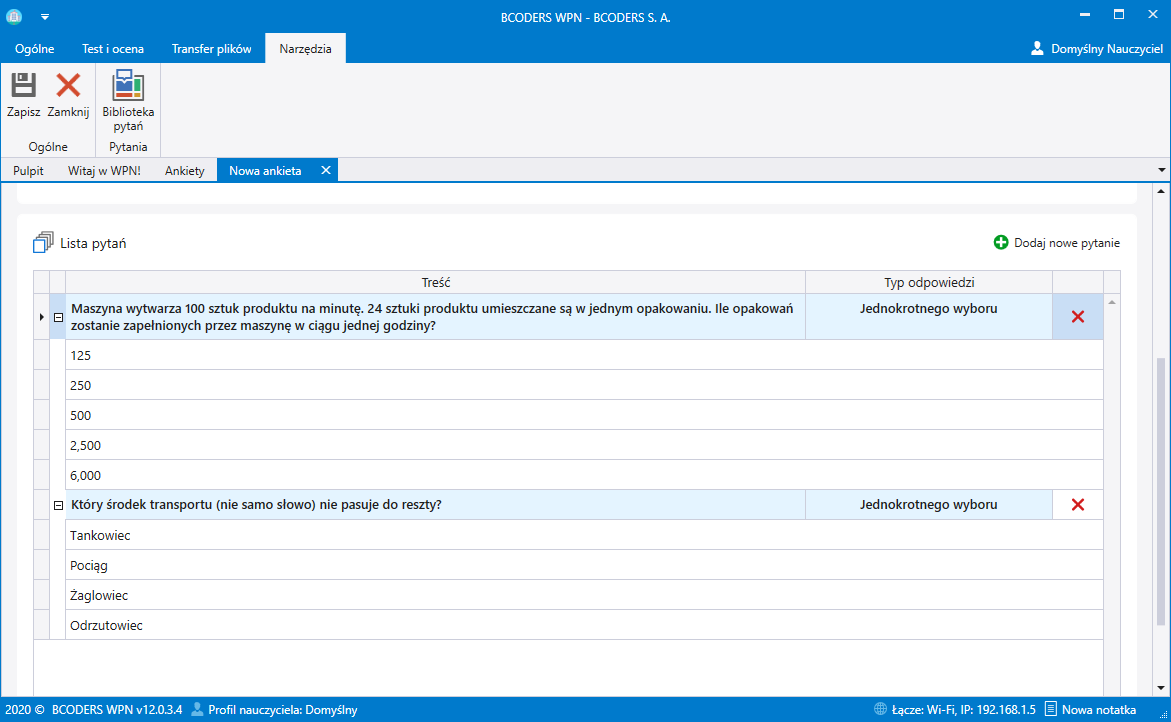Open the Test i ocena ribbon tab
This screenshot has height=722, width=1171.
point(113,49)
